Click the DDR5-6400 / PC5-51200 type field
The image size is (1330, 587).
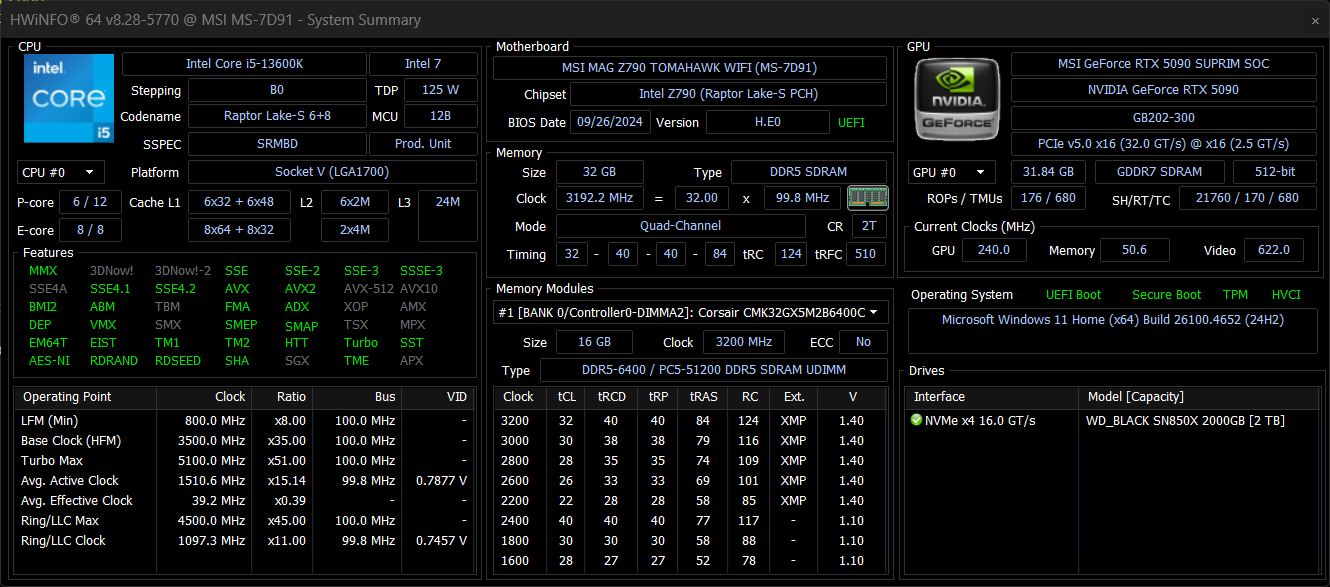pos(714,370)
